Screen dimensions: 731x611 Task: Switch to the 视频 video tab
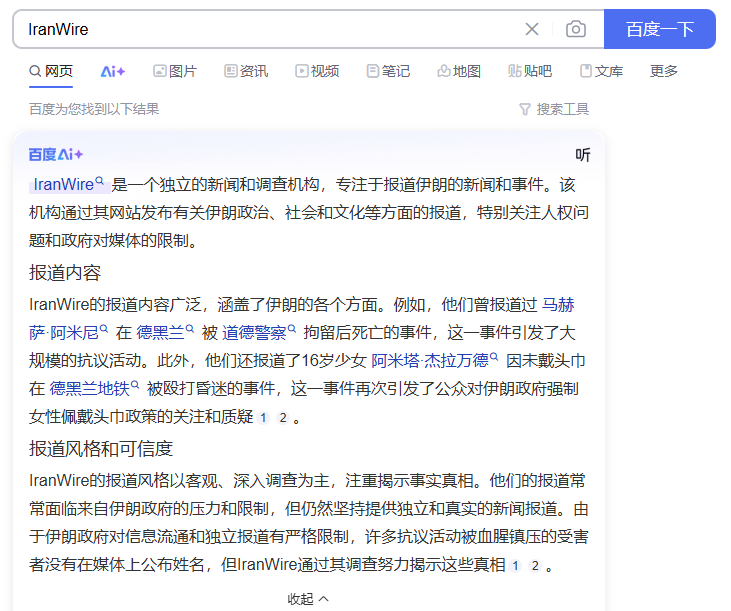[317, 71]
